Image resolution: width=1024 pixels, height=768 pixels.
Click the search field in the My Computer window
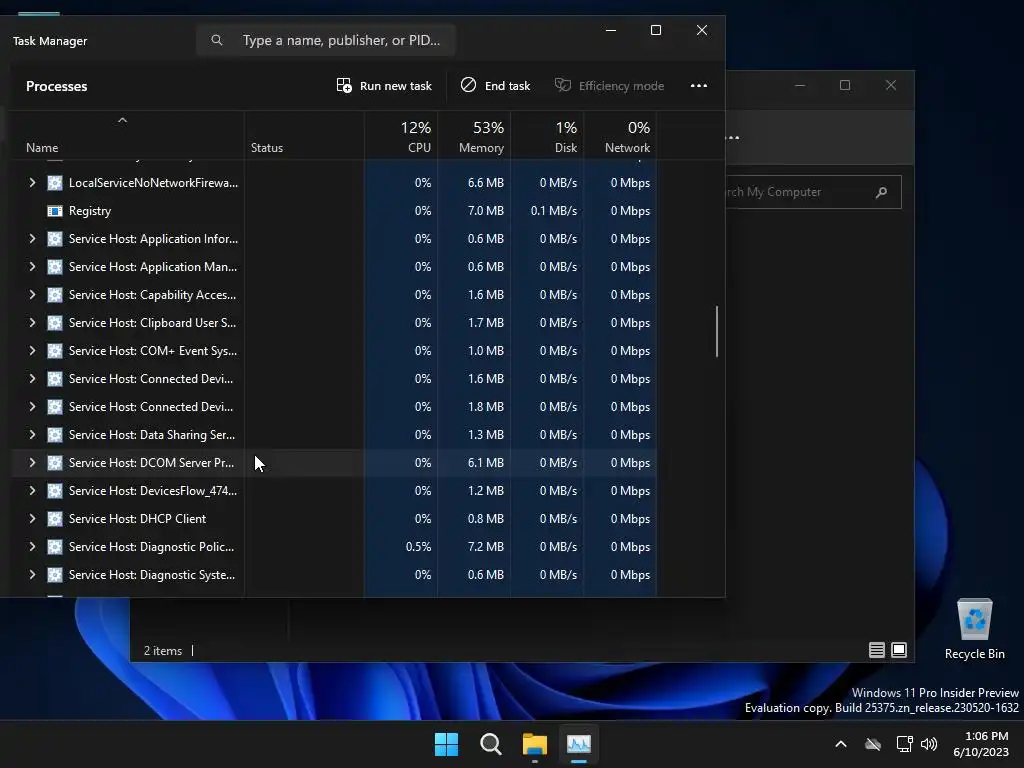tap(813, 192)
